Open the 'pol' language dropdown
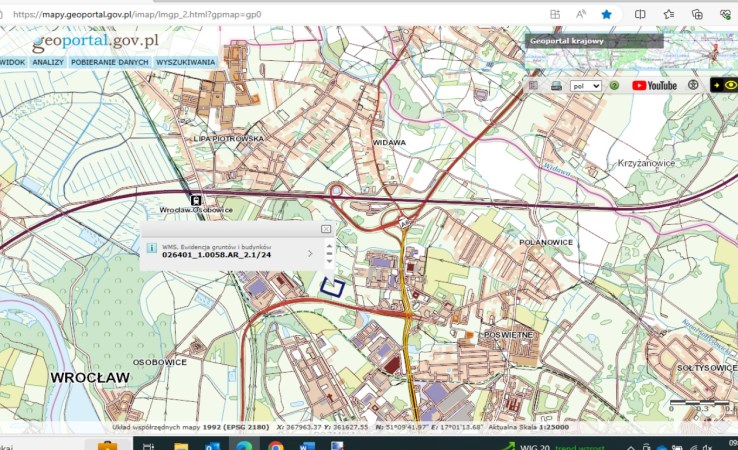The image size is (738, 450). click(585, 86)
